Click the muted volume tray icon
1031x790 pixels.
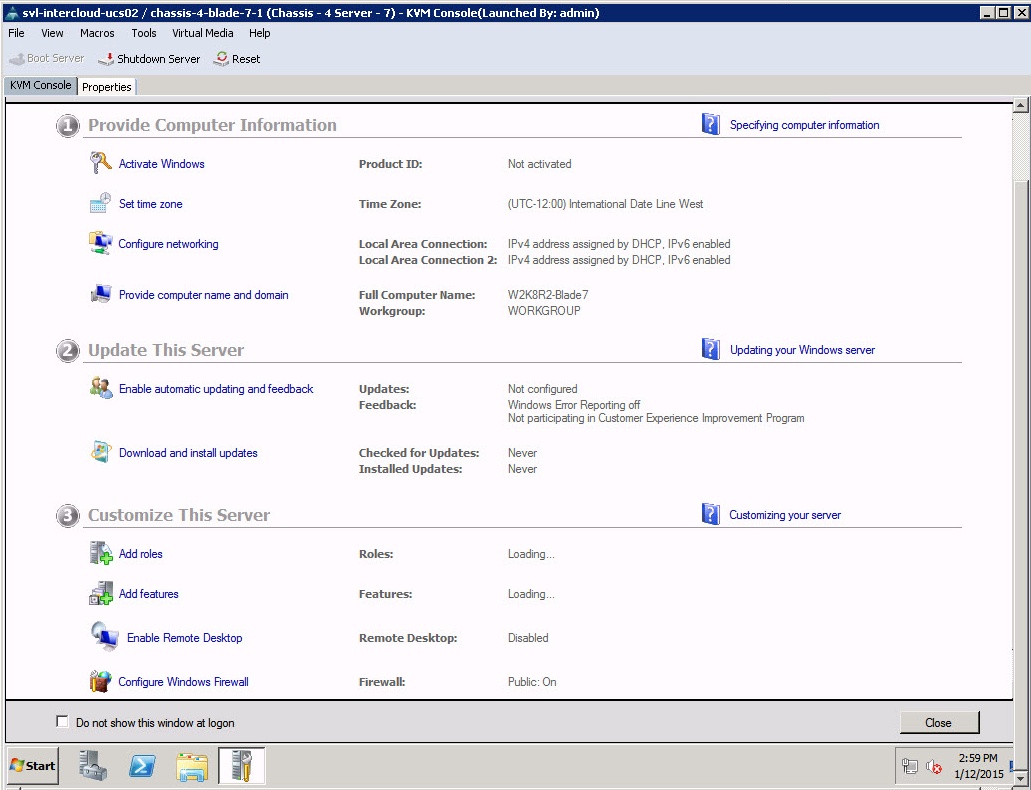934,766
